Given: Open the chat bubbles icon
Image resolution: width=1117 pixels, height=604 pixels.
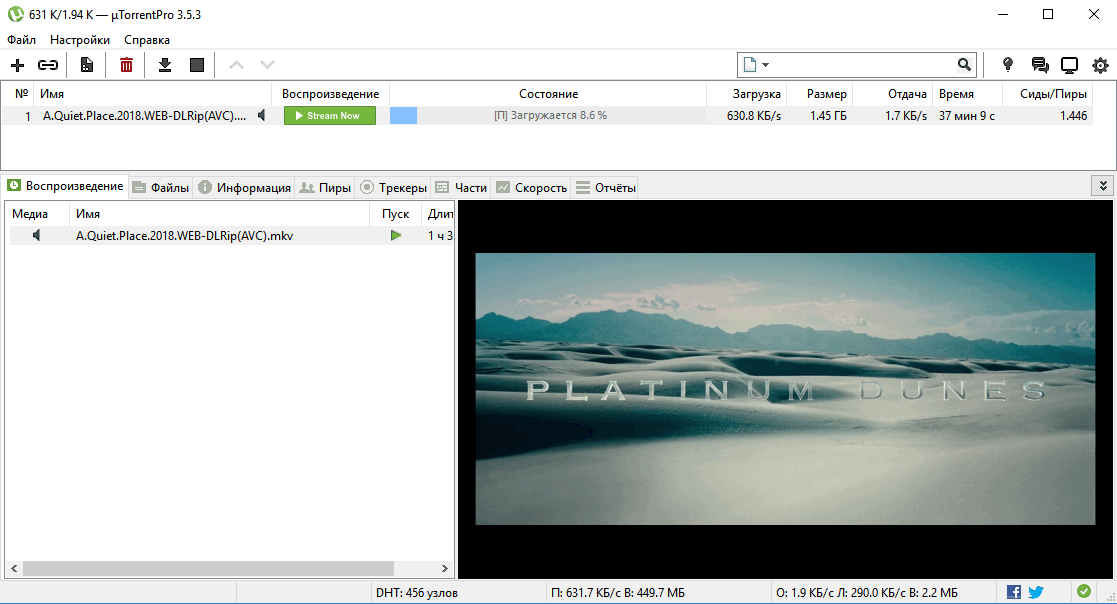Looking at the screenshot, I should tap(1039, 66).
